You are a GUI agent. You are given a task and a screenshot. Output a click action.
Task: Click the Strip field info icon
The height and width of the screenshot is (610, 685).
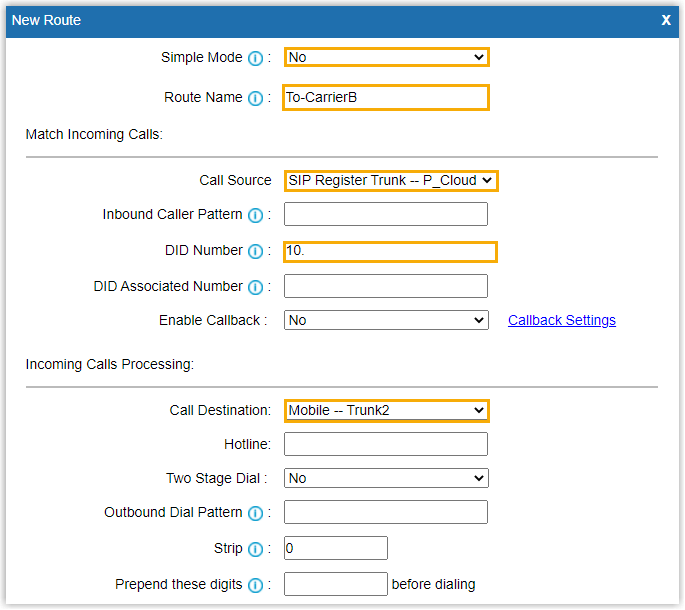coord(255,549)
